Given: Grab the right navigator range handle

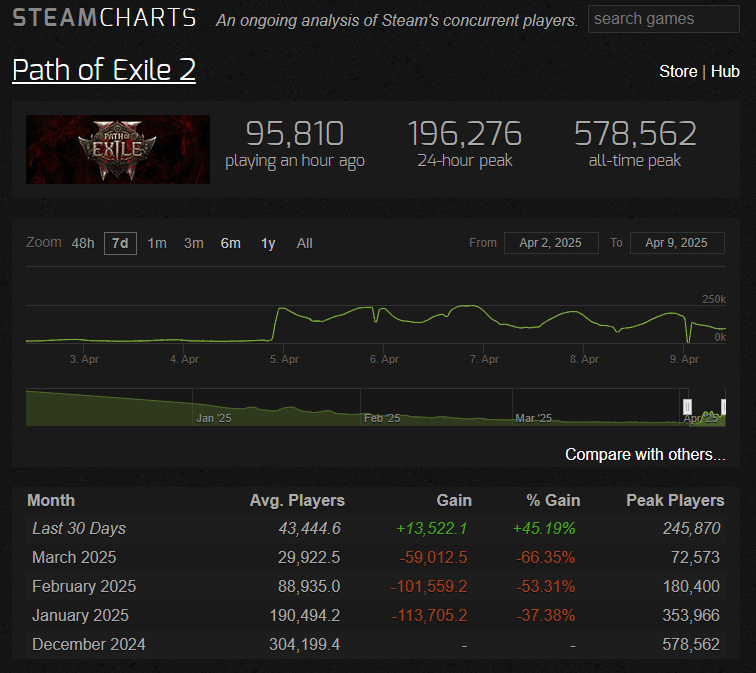Looking at the screenshot, I should 723,406.
